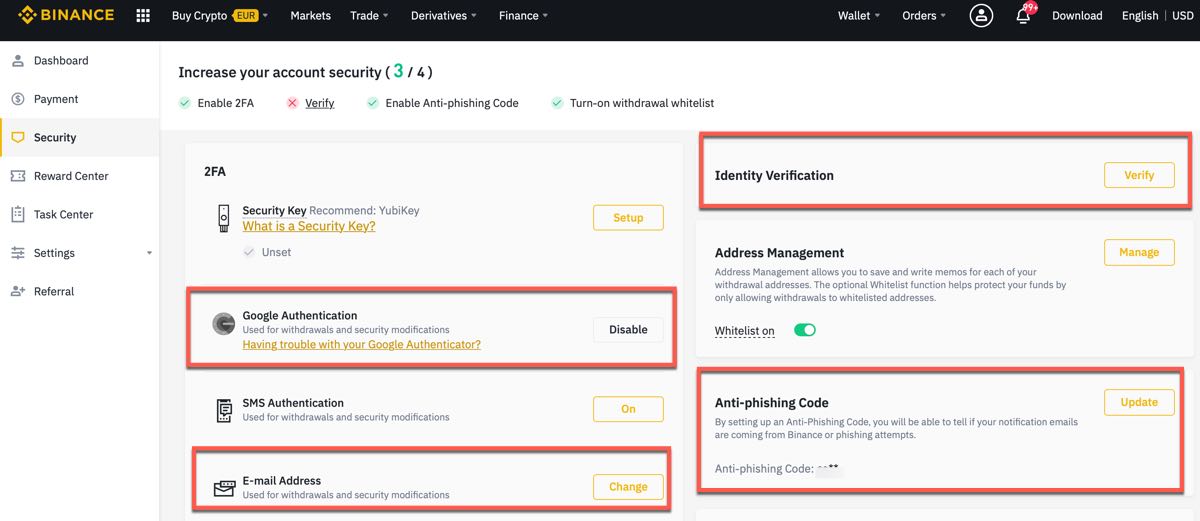Open the Wallet dropdown
Viewport: 1200px width, 521px height.
[859, 16]
